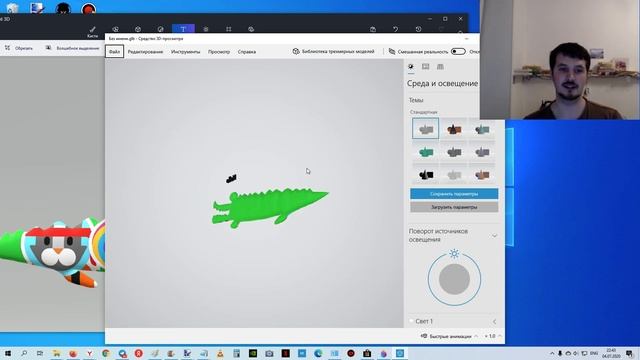Open taskbar Search
Image resolution: width=640 pixels, height=360 pixels.
tap(24, 353)
